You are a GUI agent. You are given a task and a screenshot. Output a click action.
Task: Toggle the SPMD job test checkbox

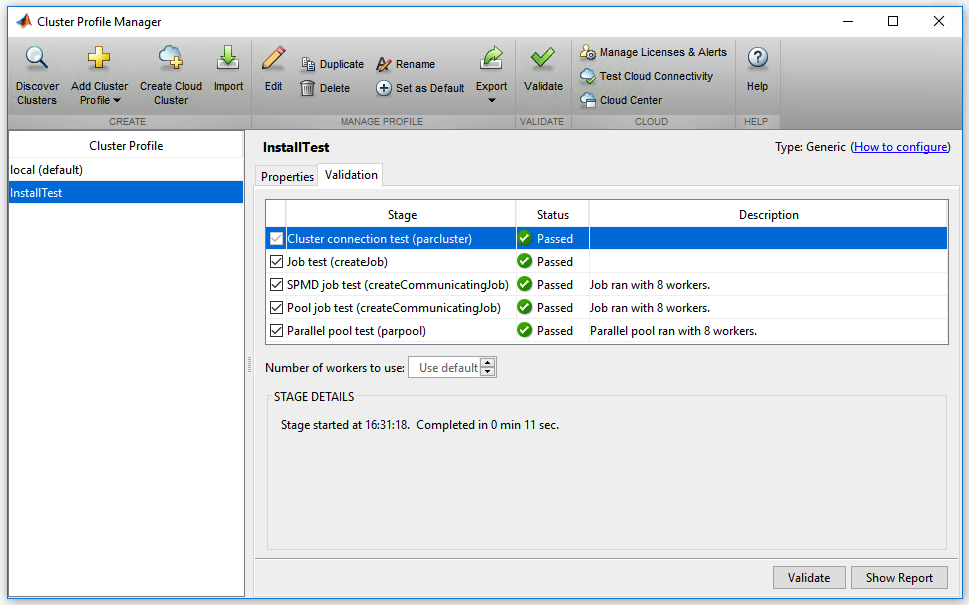[277, 285]
